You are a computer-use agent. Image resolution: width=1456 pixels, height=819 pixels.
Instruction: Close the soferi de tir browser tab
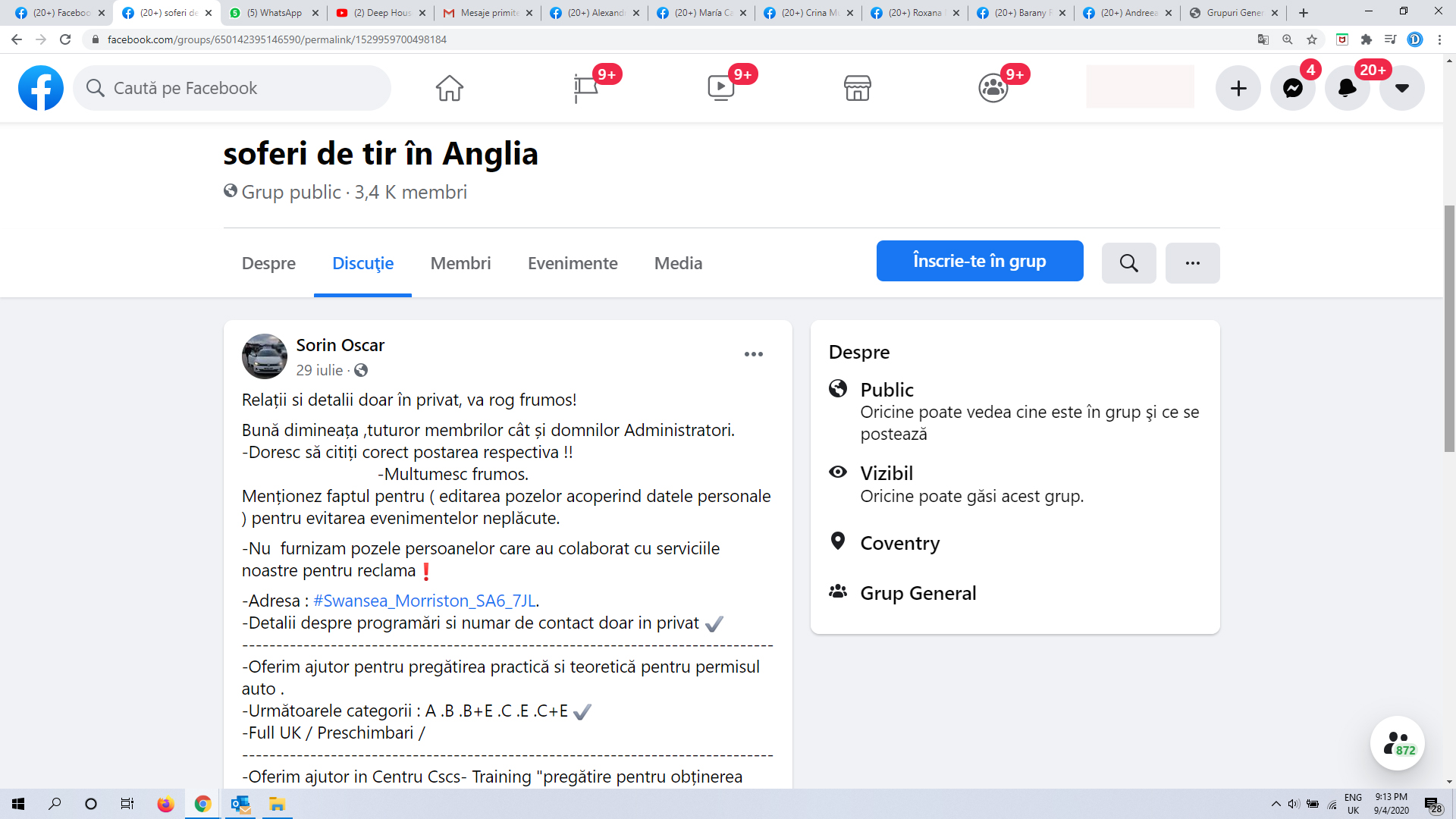209,13
